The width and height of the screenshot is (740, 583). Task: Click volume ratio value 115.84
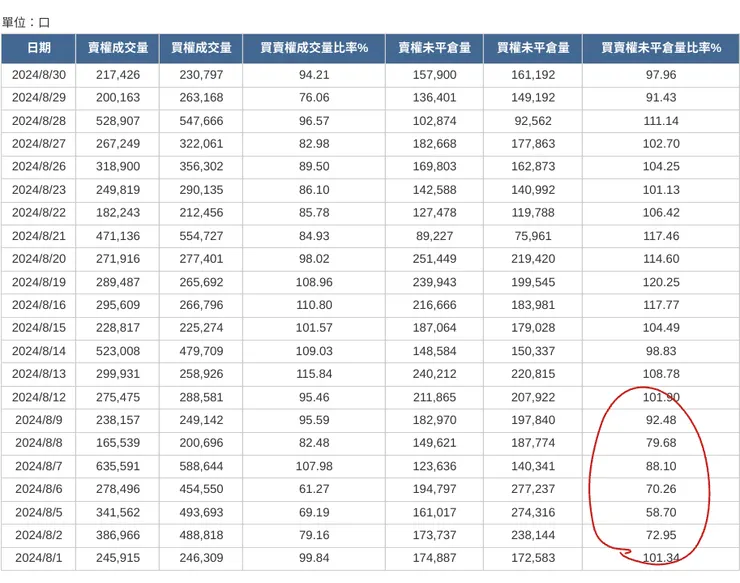click(314, 374)
